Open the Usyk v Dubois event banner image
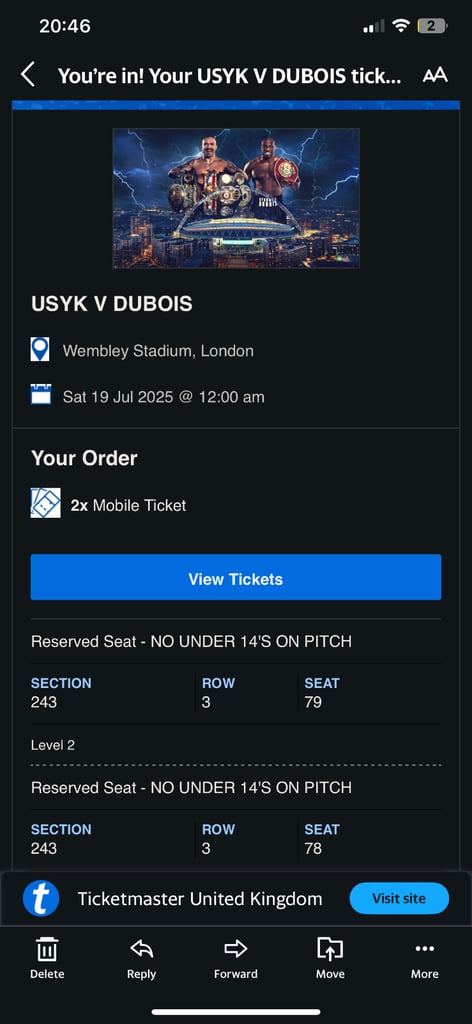Viewport: 472px width, 1024px height. pos(236,198)
